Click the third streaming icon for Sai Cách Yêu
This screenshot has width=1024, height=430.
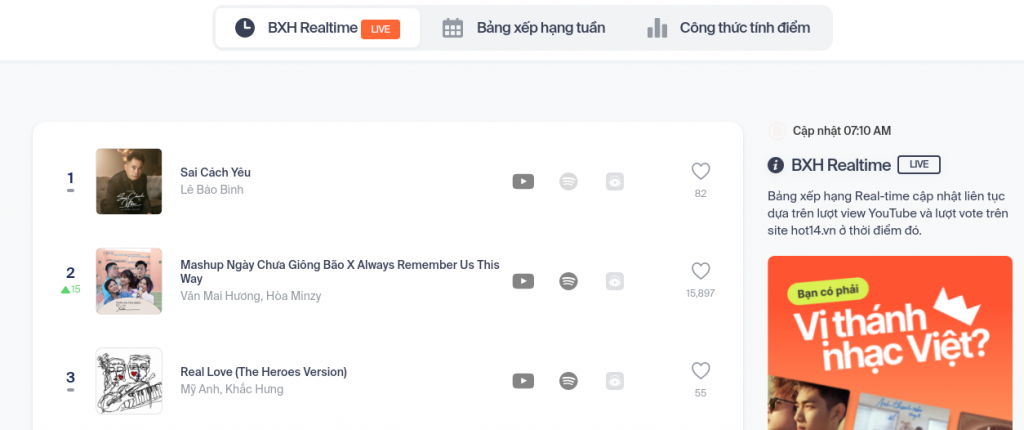[615, 182]
